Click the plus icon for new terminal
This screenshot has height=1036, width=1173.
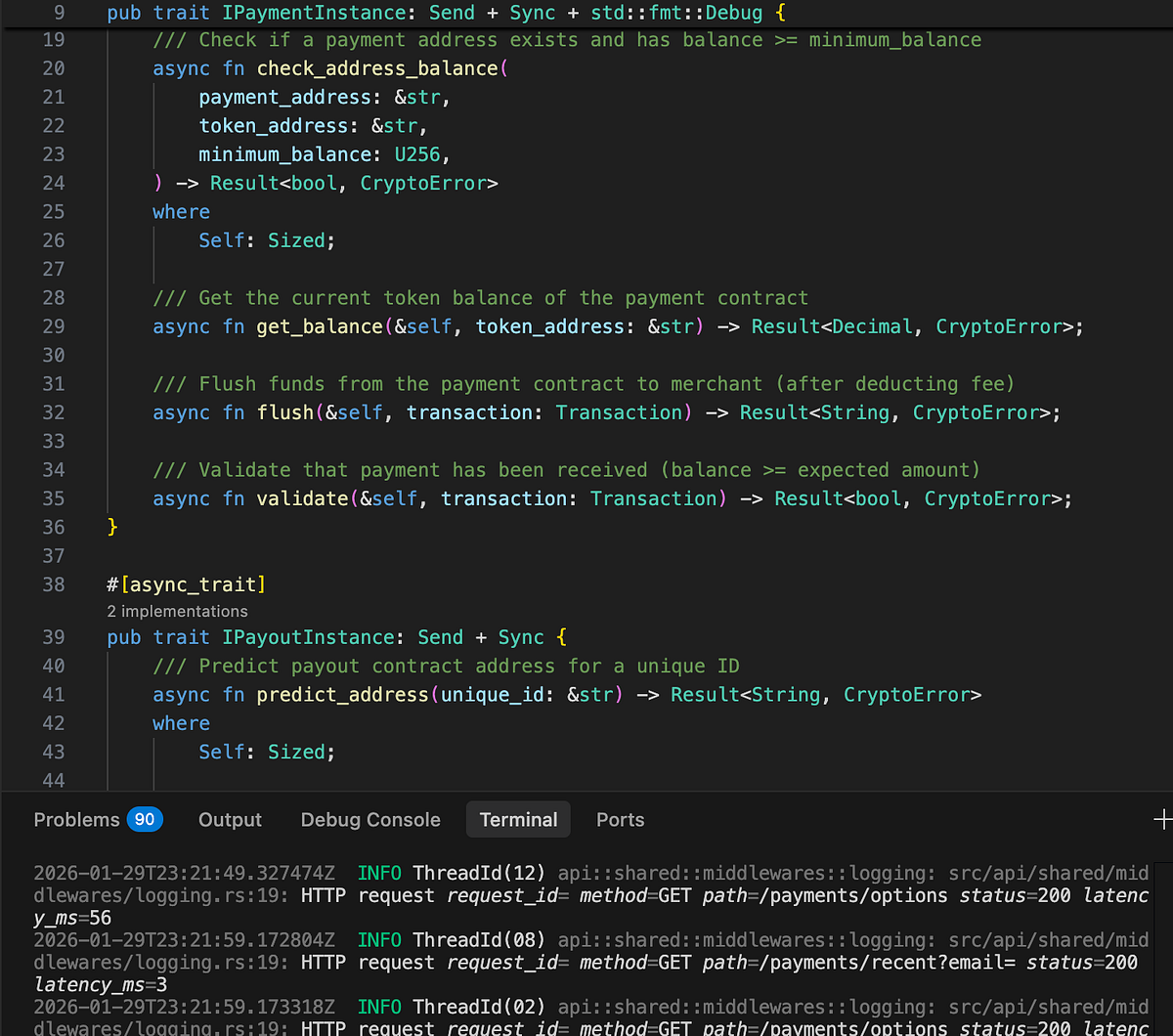pyautogui.click(x=1163, y=820)
